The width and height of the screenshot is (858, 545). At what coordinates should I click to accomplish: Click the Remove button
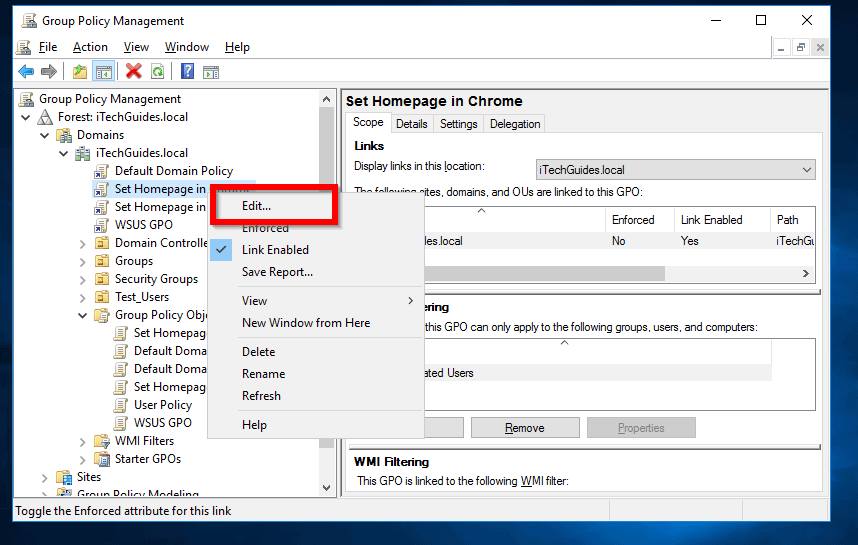[525, 428]
